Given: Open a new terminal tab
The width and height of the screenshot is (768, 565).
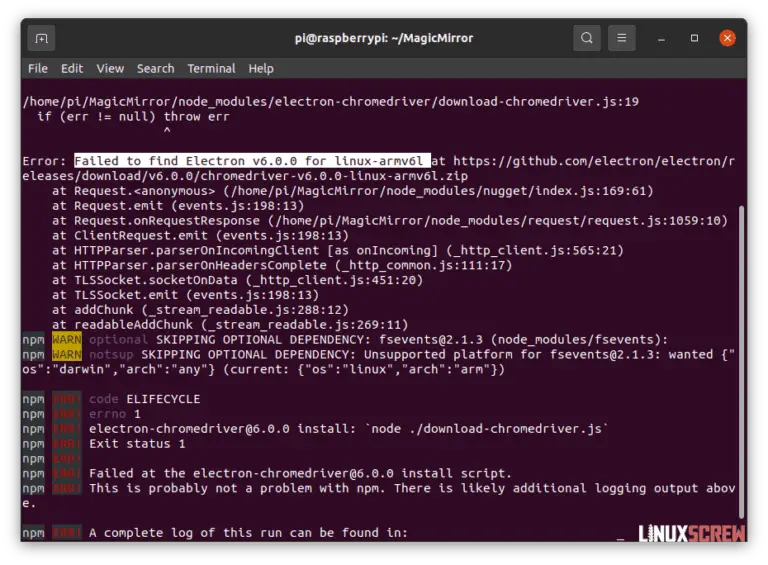Looking at the screenshot, I should coord(41,38).
